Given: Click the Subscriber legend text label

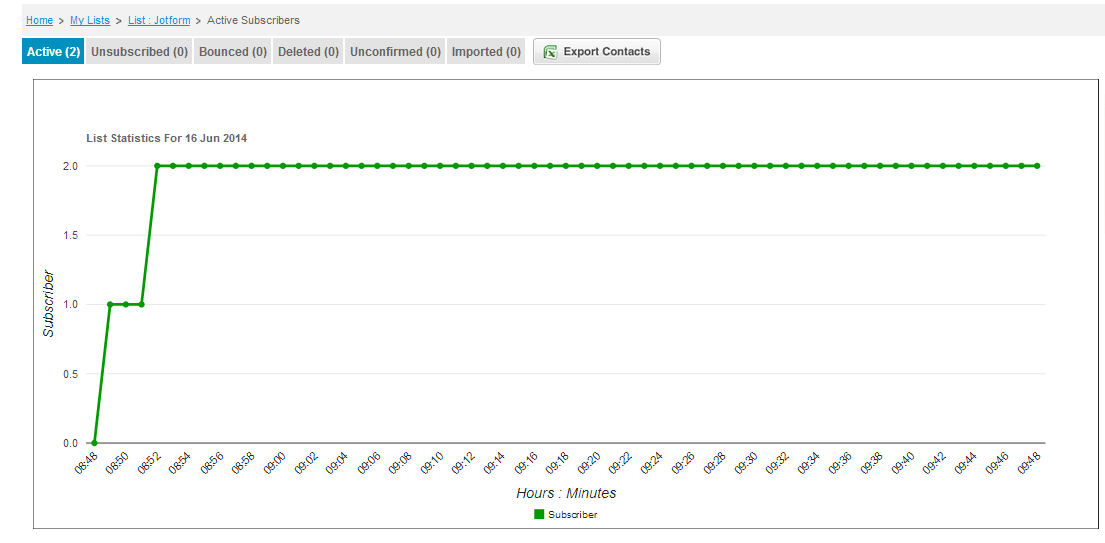Looking at the screenshot, I should (572, 515).
